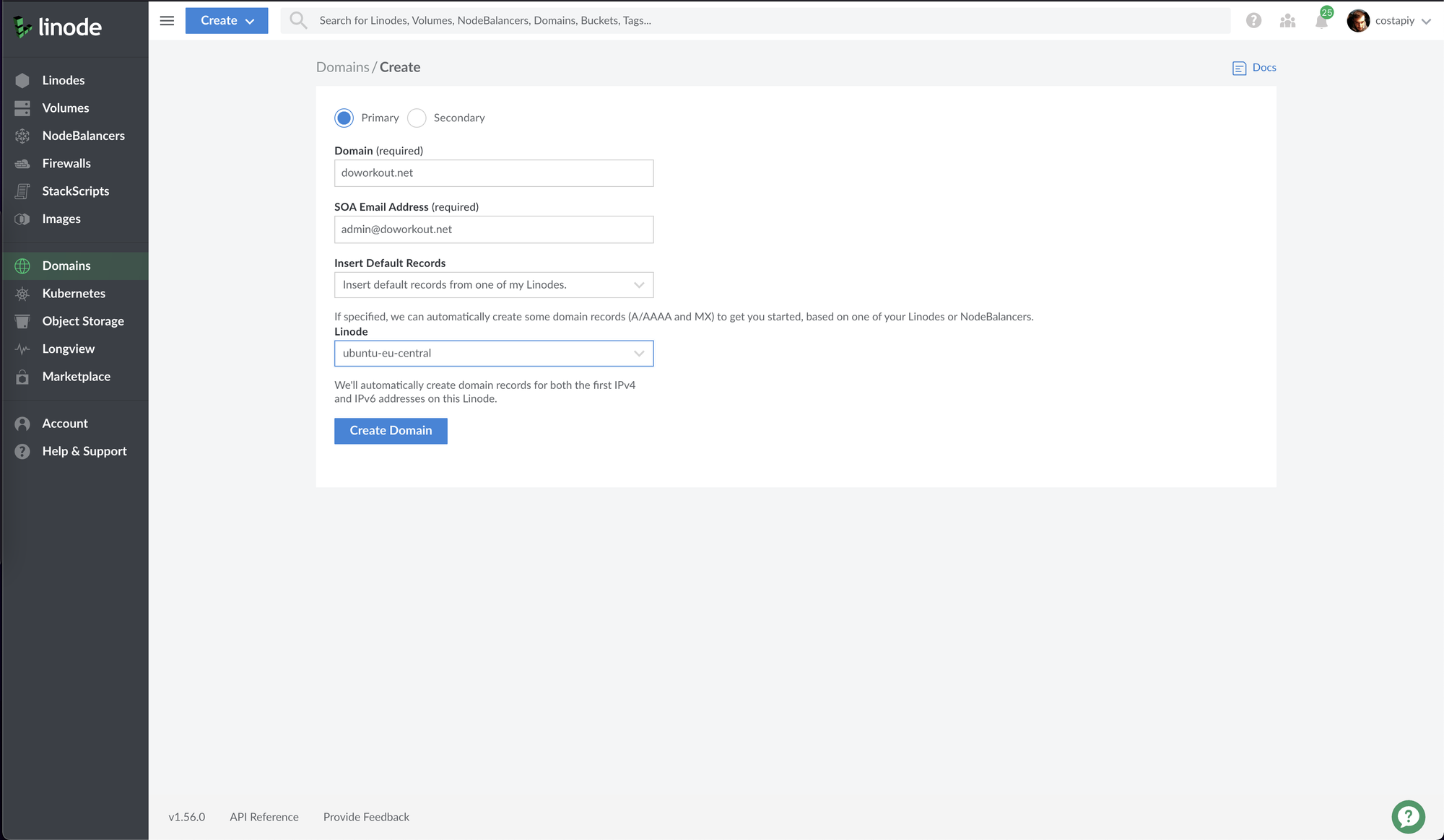Click green support chat bubble icon
Screen dimensions: 1444x840
click(x=1408, y=817)
